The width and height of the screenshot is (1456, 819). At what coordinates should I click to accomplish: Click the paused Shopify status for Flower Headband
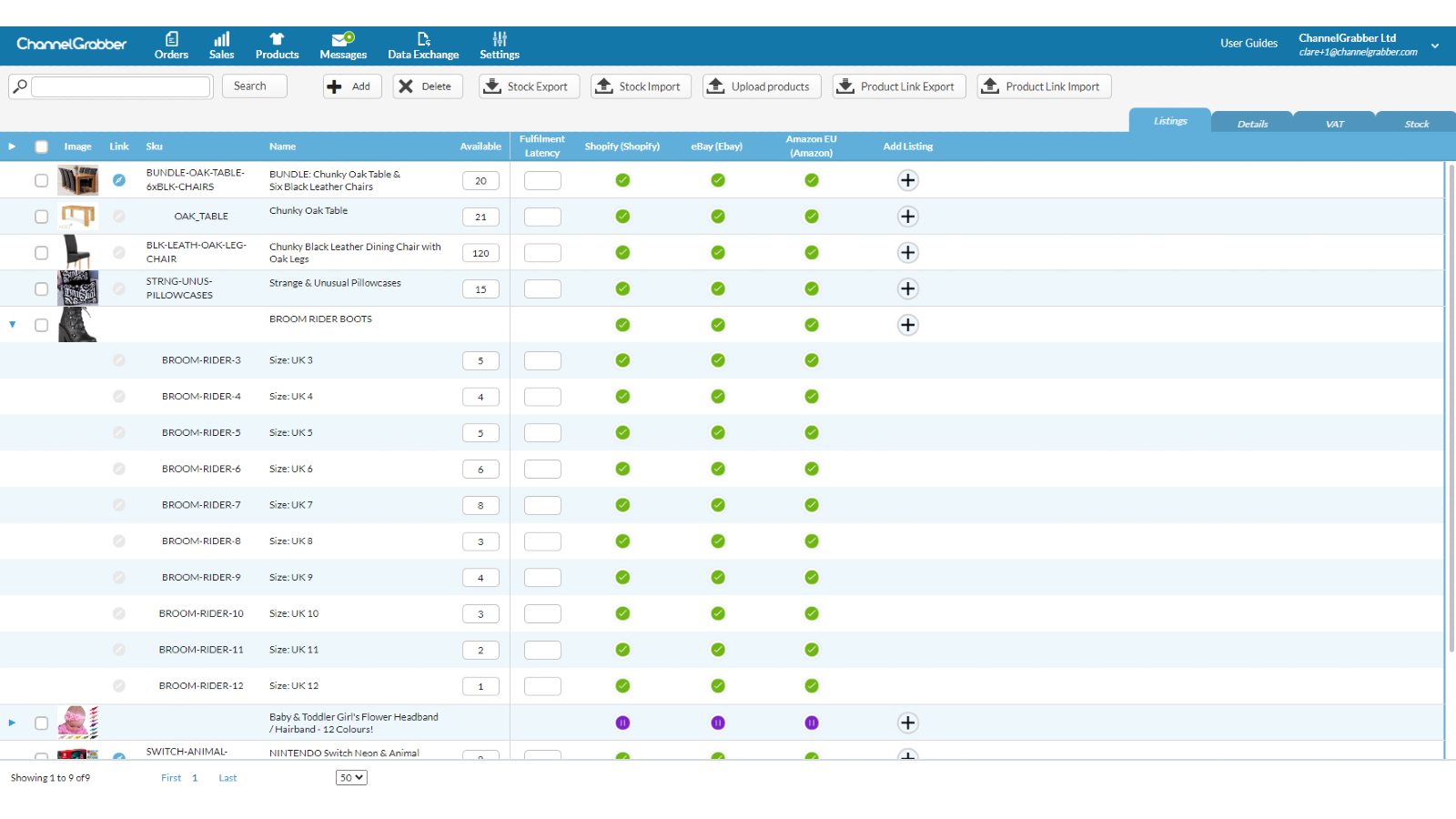[622, 723]
